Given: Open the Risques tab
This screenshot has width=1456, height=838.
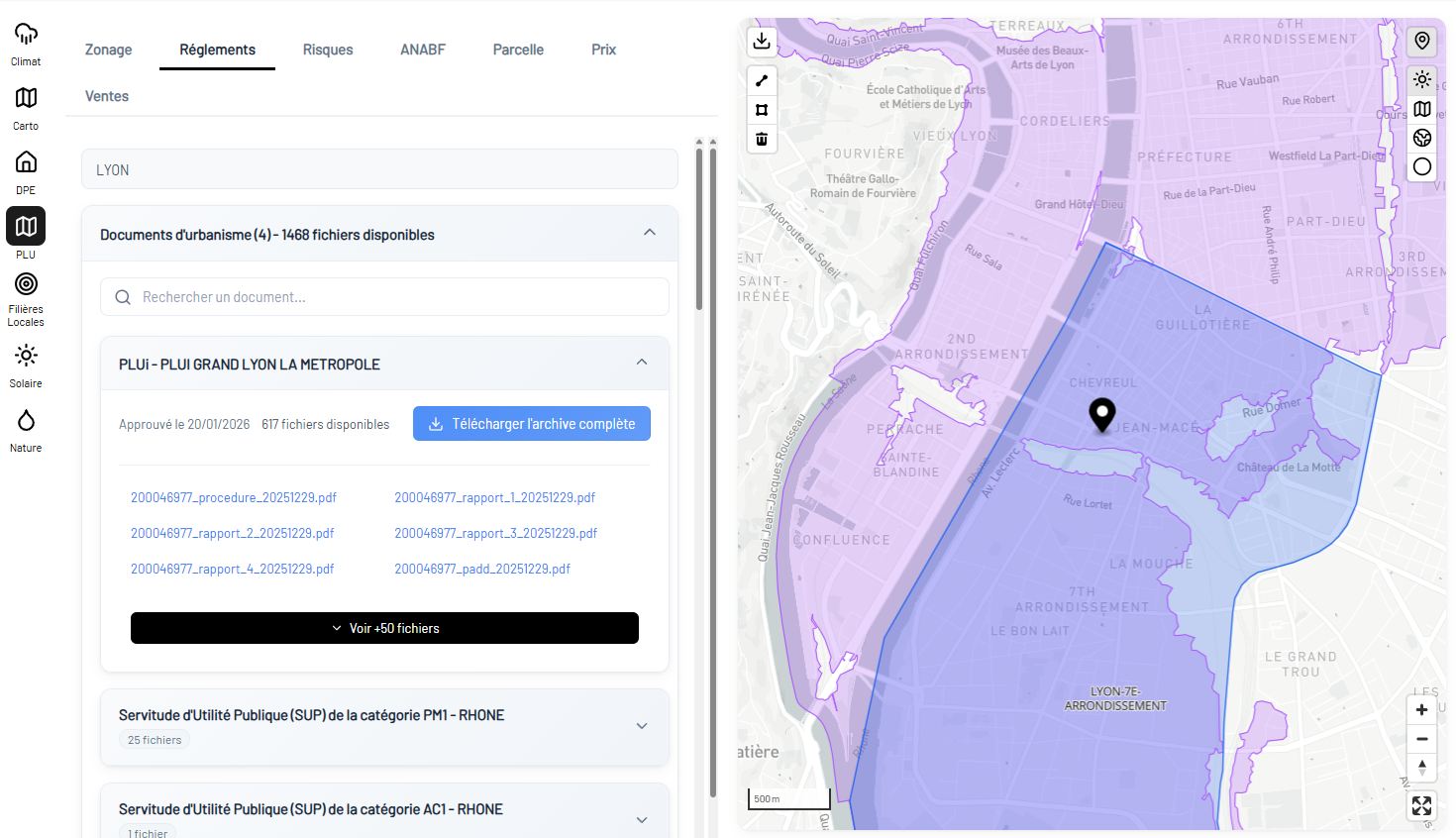Looking at the screenshot, I should click(328, 50).
